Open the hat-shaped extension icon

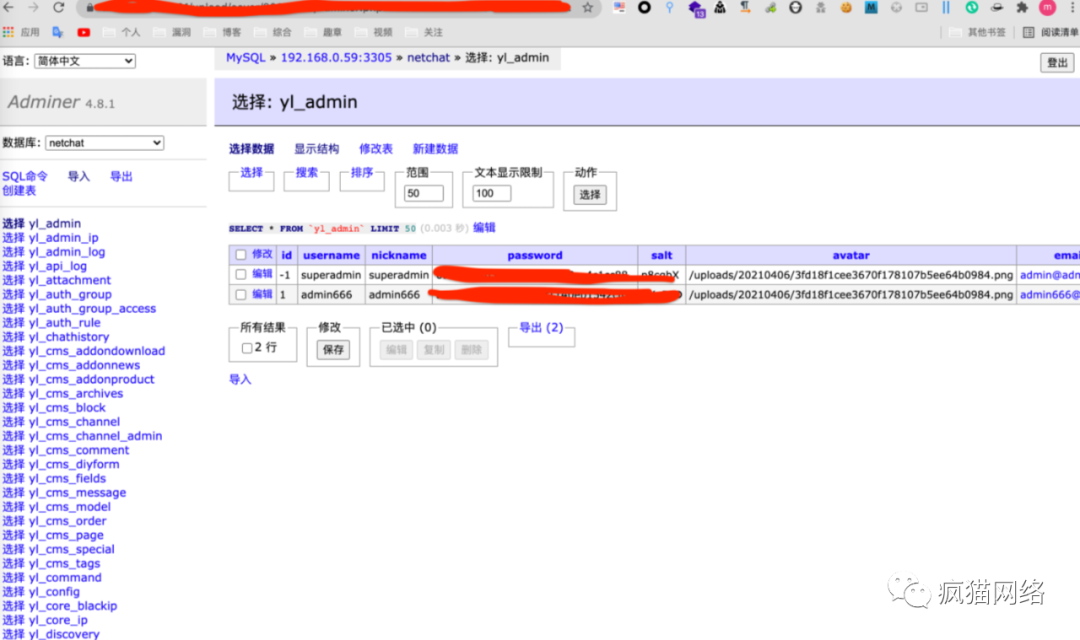pos(997,8)
